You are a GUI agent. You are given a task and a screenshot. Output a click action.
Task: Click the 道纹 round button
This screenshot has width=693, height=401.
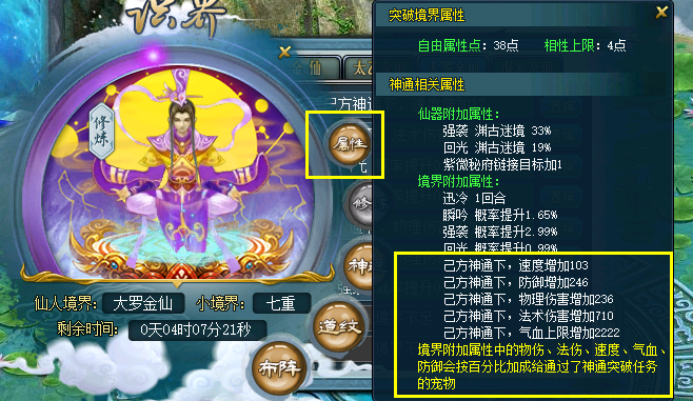338,326
